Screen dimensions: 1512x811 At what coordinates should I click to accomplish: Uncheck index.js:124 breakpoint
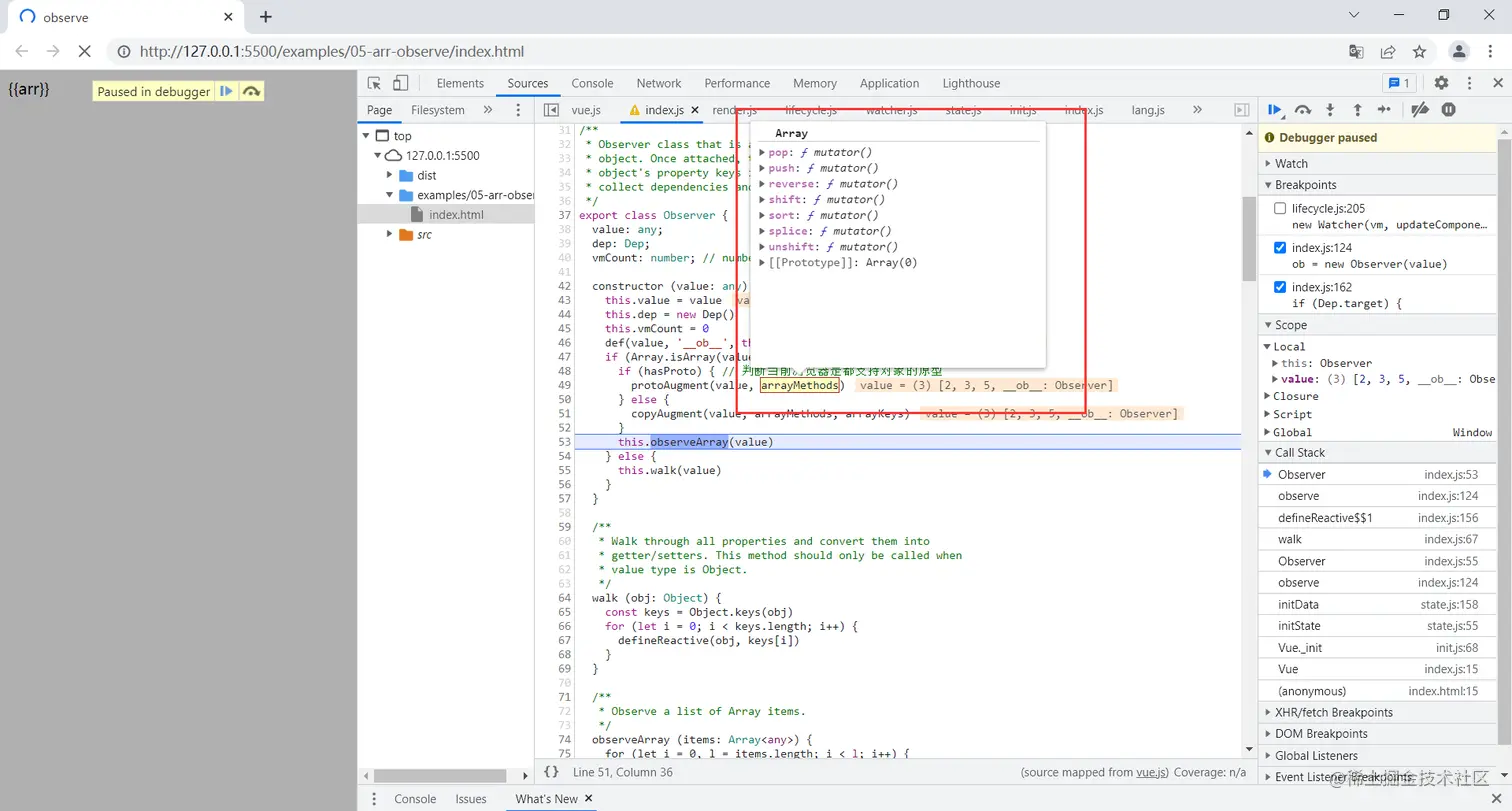1280,248
